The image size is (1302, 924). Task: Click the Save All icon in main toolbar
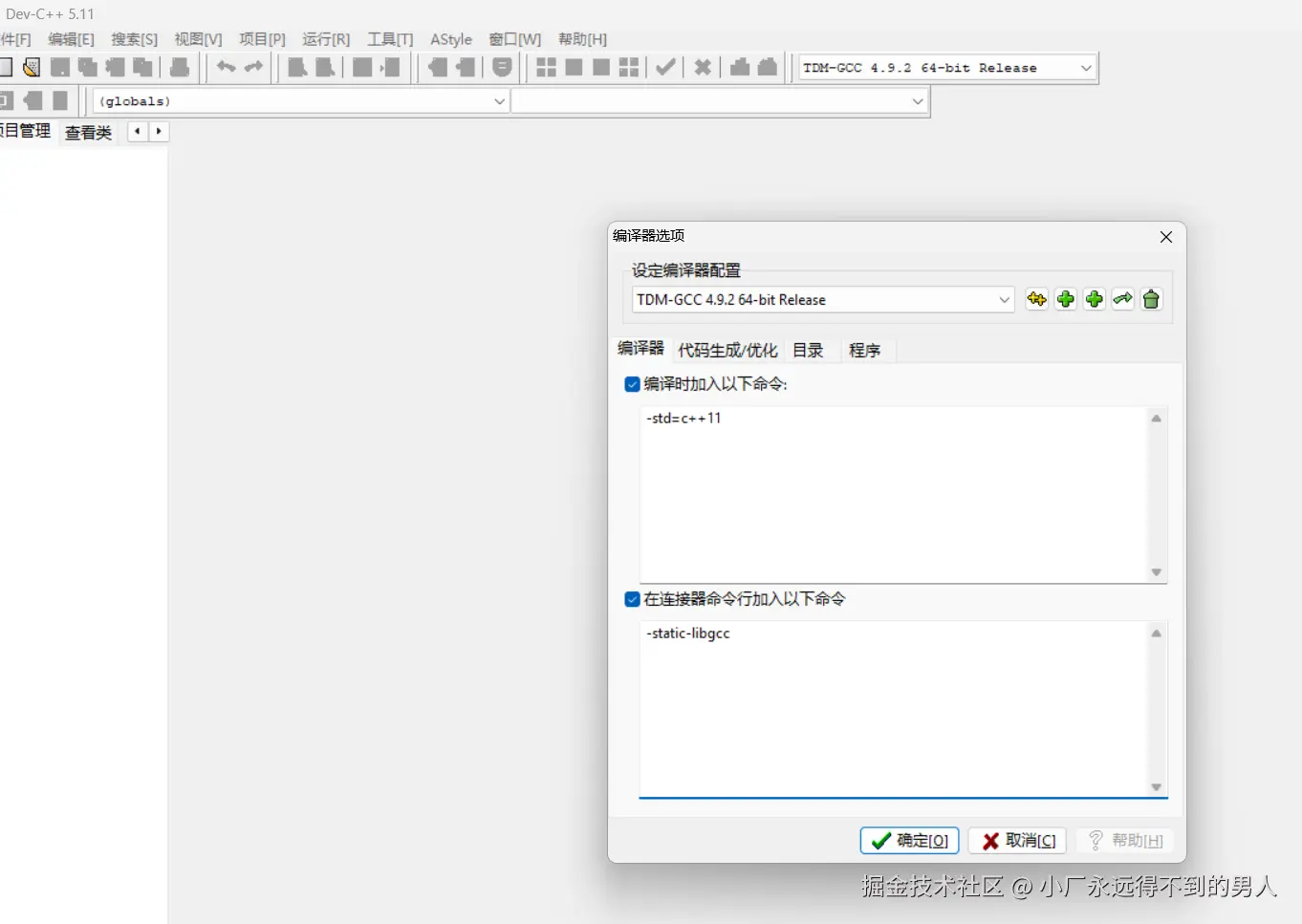88,67
